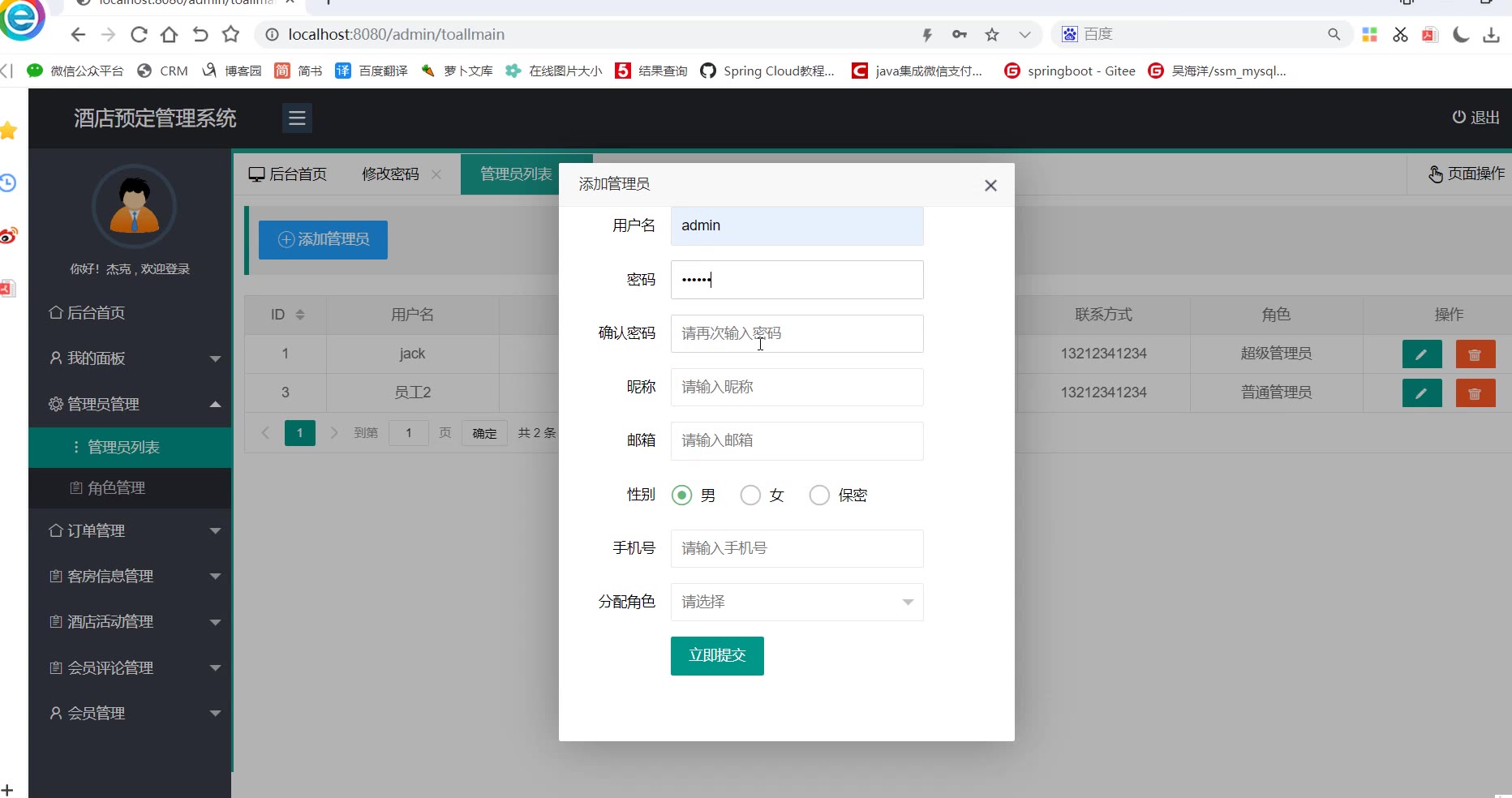Click the browser downloads icon

tap(1491, 35)
